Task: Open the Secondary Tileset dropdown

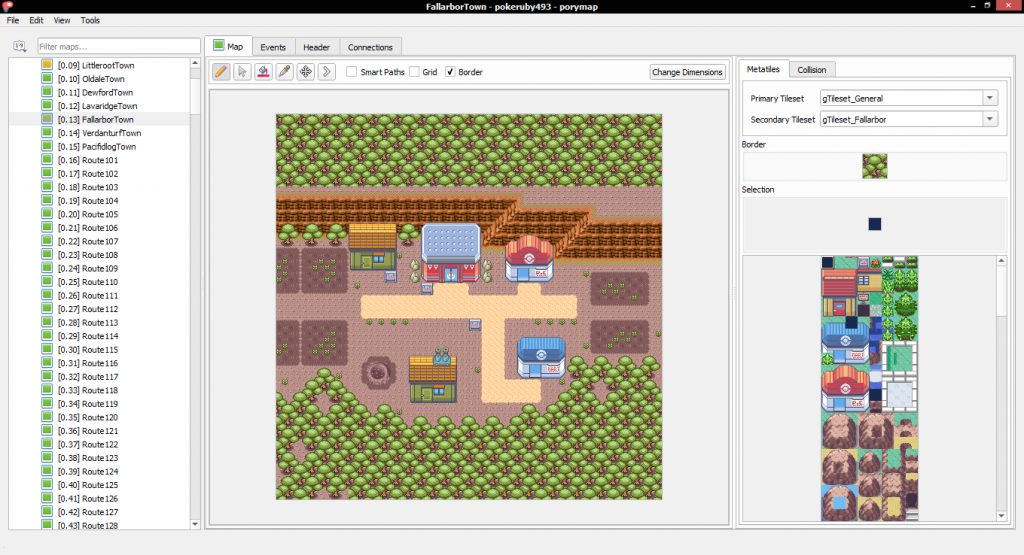Action: click(990, 120)
